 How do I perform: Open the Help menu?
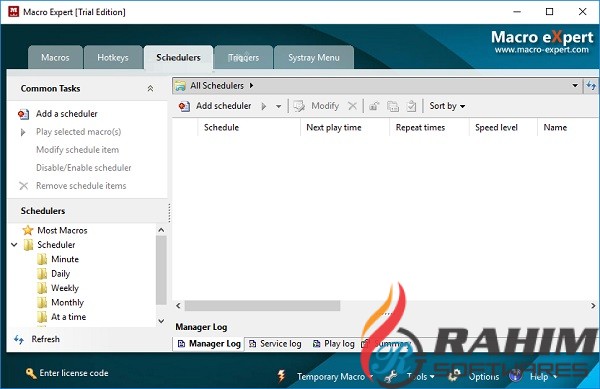[543, 377]
